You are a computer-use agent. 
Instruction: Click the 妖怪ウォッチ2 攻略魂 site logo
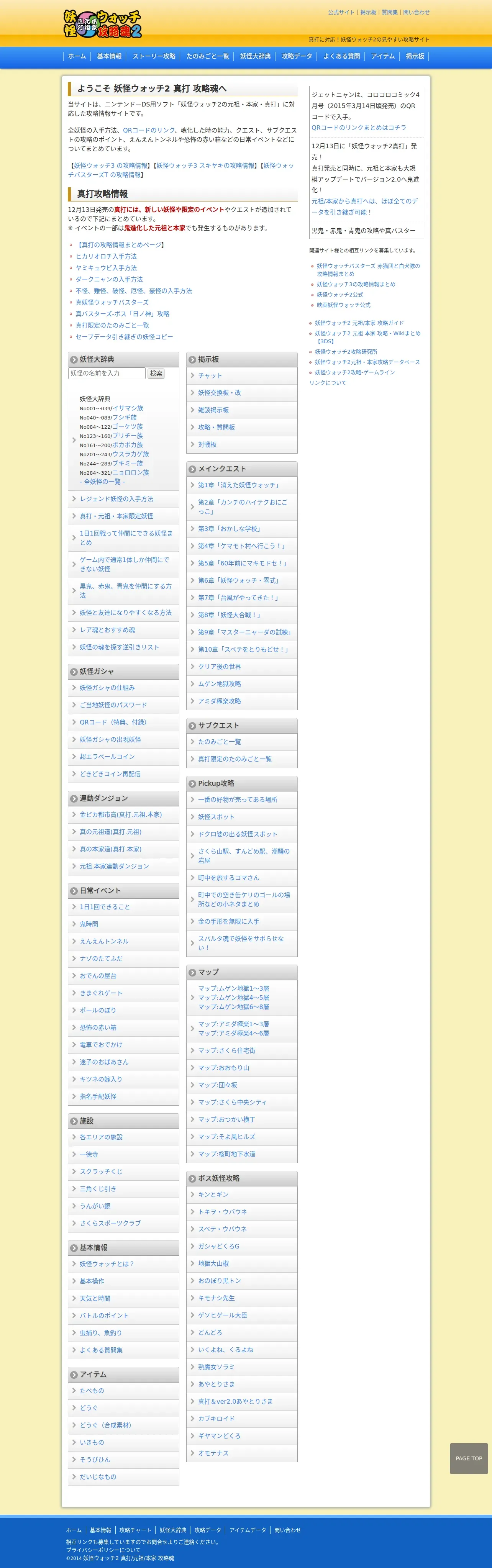[103, 23]
